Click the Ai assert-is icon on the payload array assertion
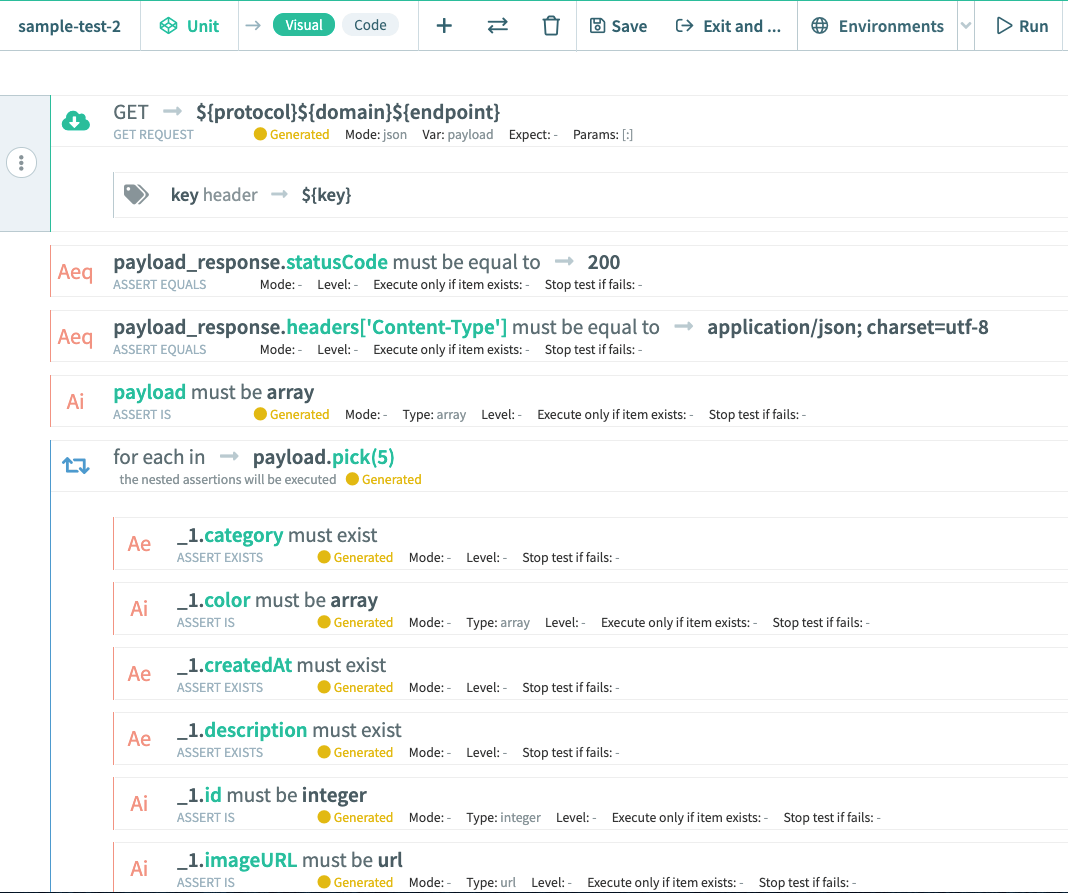 pos(74,400)
